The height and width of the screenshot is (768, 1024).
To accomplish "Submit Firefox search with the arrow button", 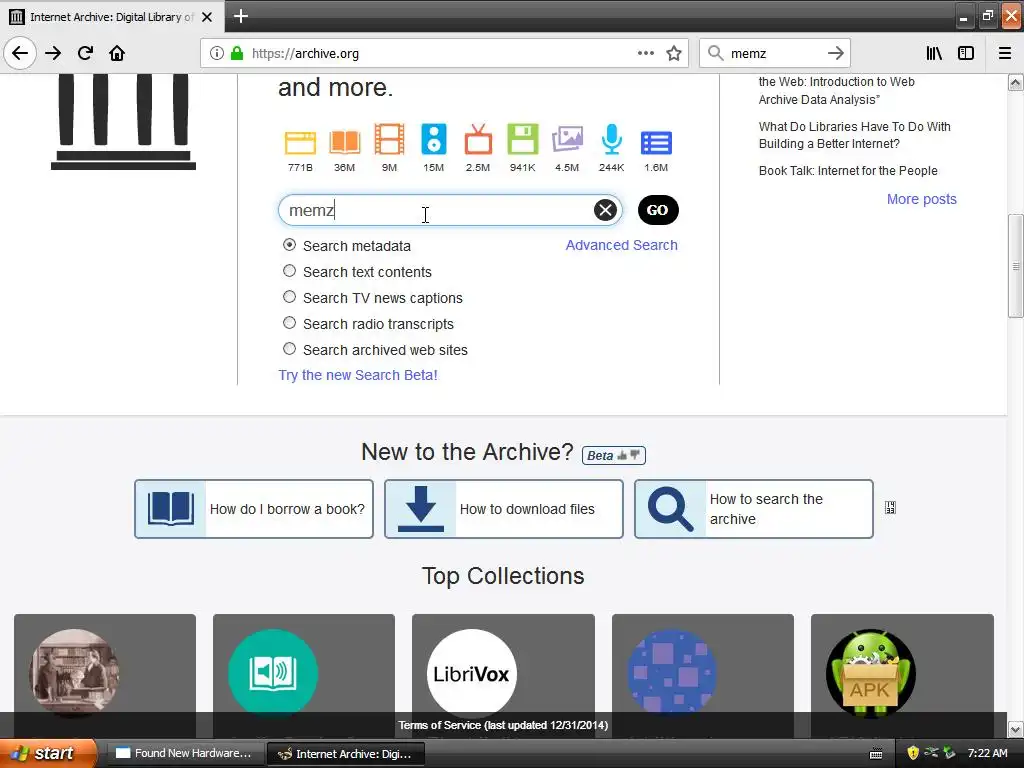I will pyautogui.click(x=836, y=54).
